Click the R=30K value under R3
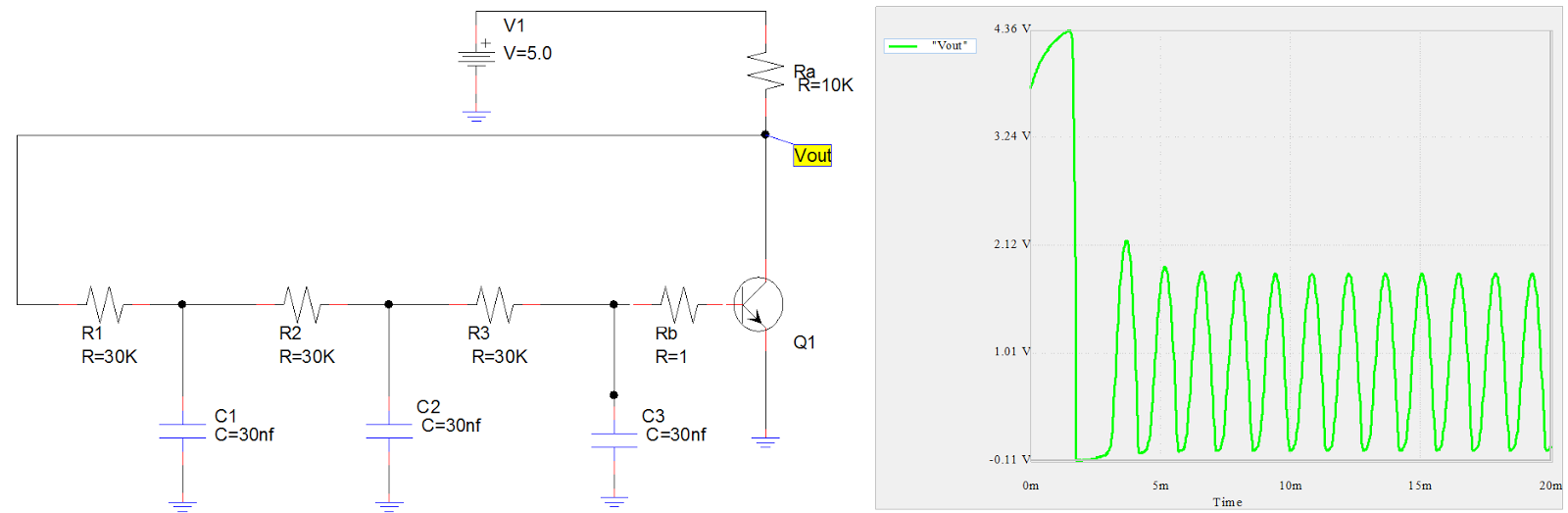This screenshot has width=1568, height=513. [x=500, y=357]
